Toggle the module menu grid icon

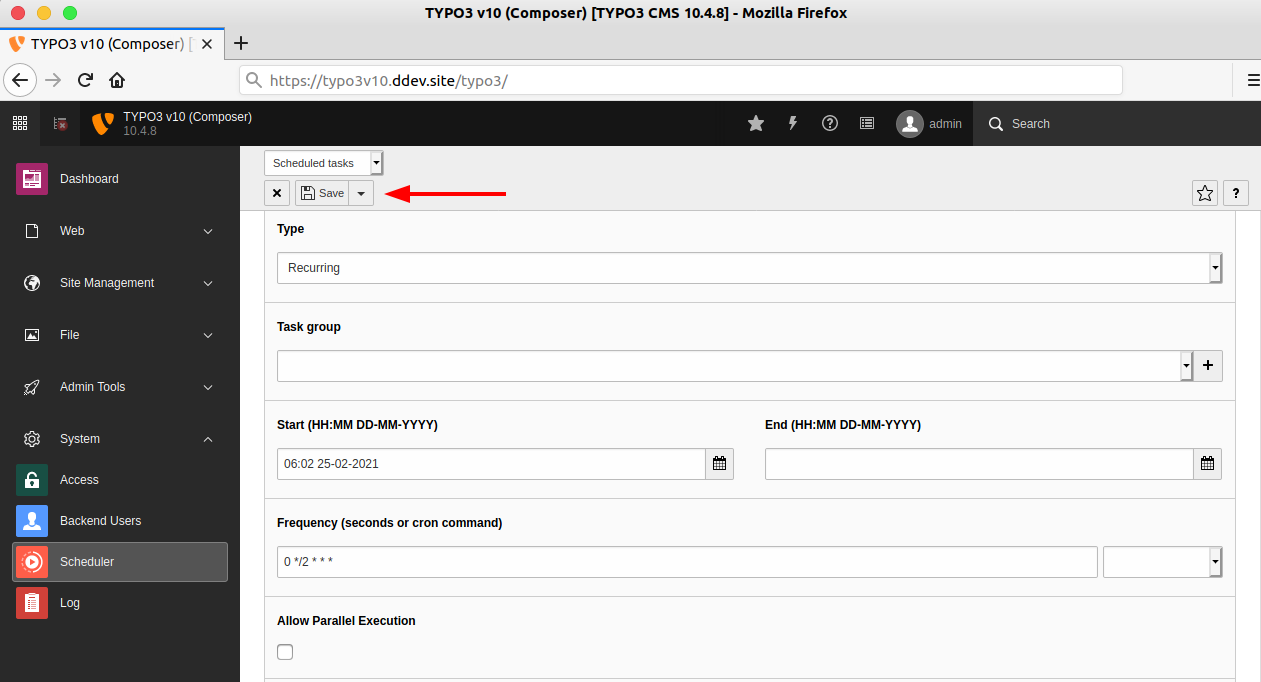[20, 124]
